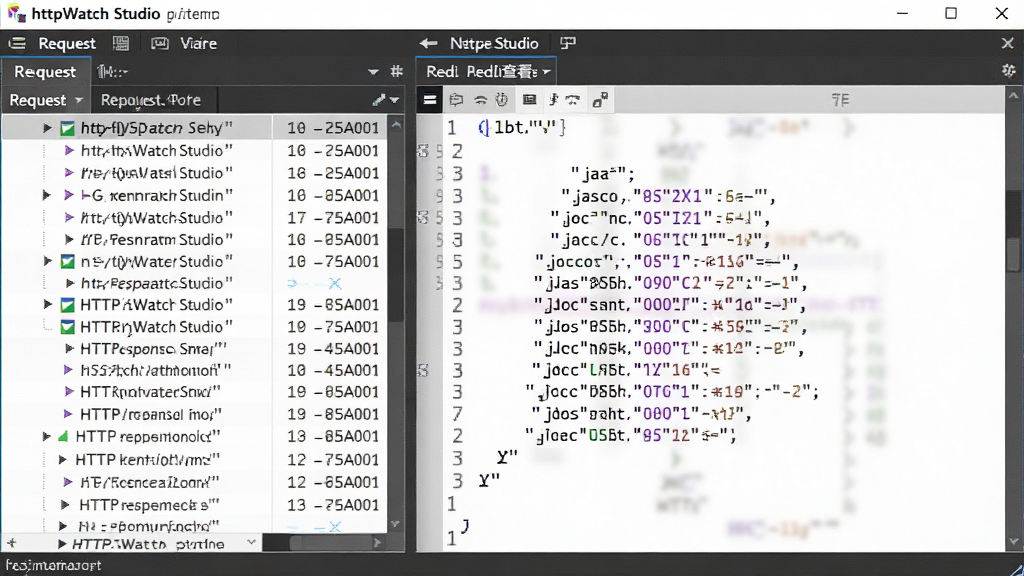Viewport: 1024px width, 576px height.
Task: Click green envelope icon on the 19 –85A001 Watch Studio row
Action: coord(67,305)
